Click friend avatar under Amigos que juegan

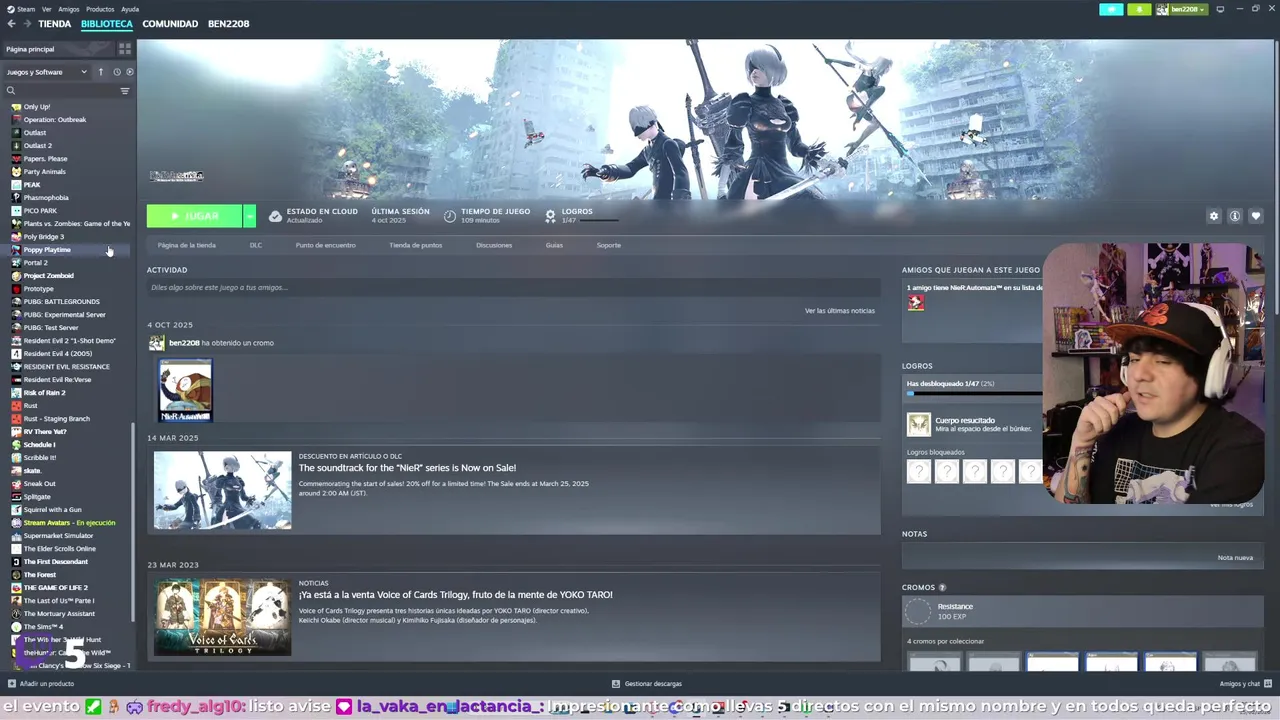[x=916, y=302]
